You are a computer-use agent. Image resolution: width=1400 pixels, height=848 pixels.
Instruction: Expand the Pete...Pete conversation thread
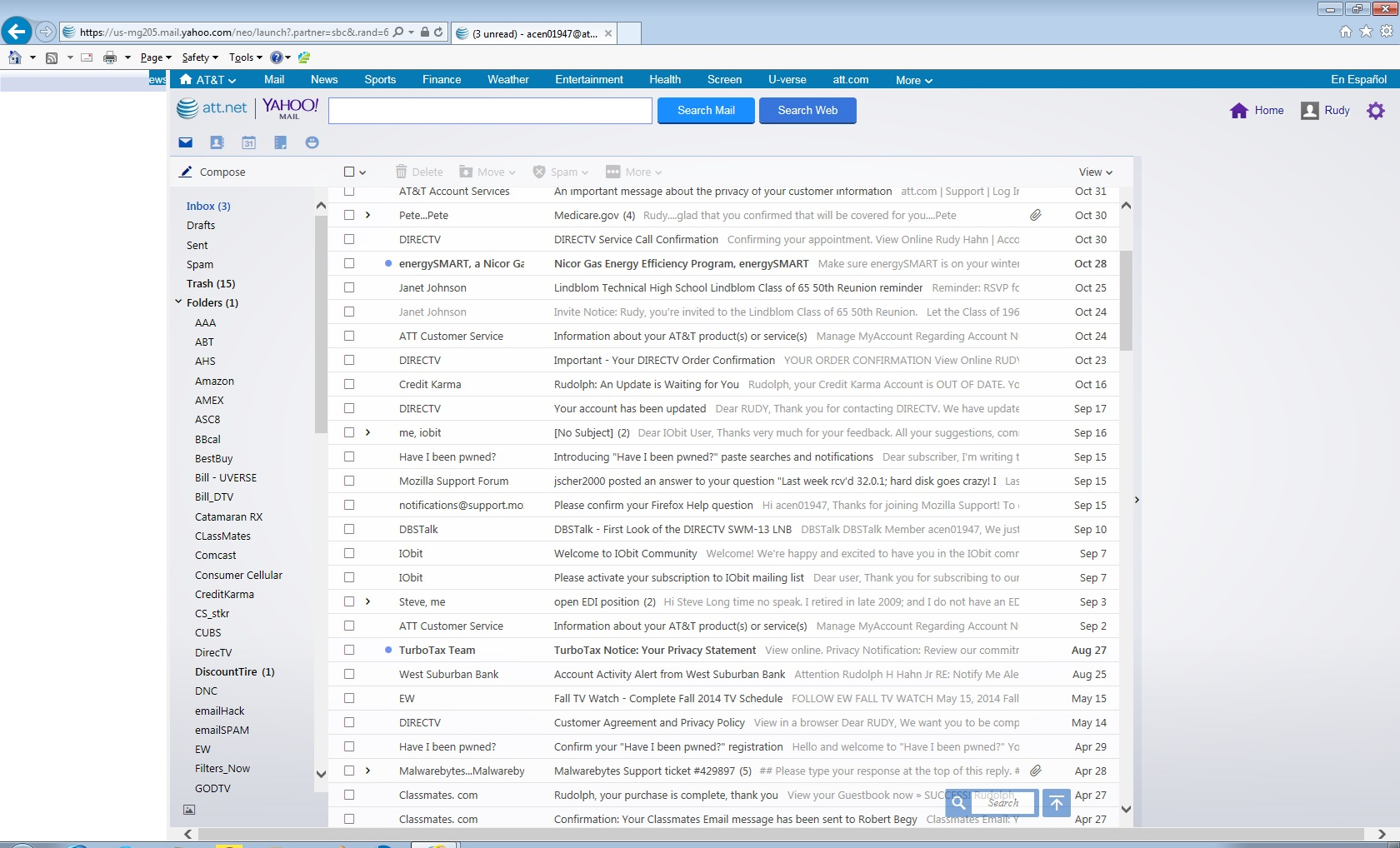click(367, 215)
